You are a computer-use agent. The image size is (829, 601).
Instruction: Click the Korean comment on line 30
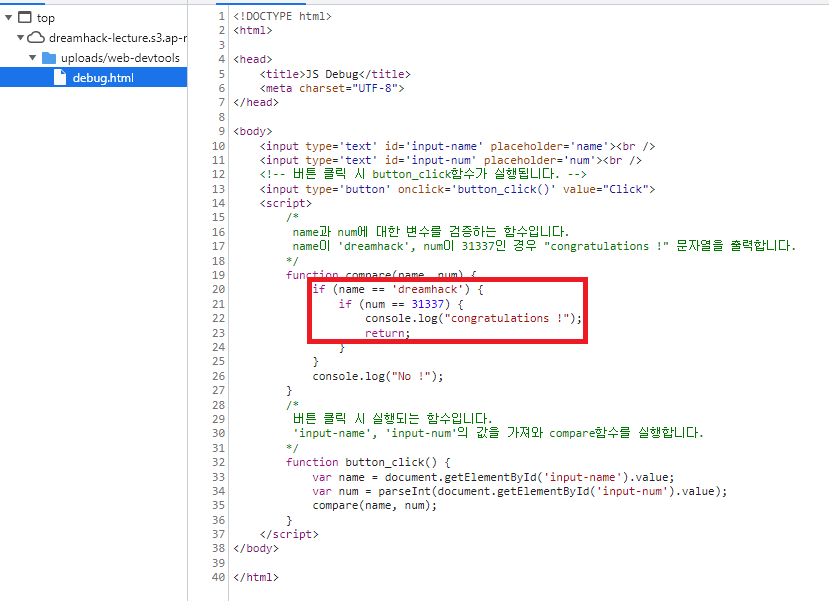498,433
